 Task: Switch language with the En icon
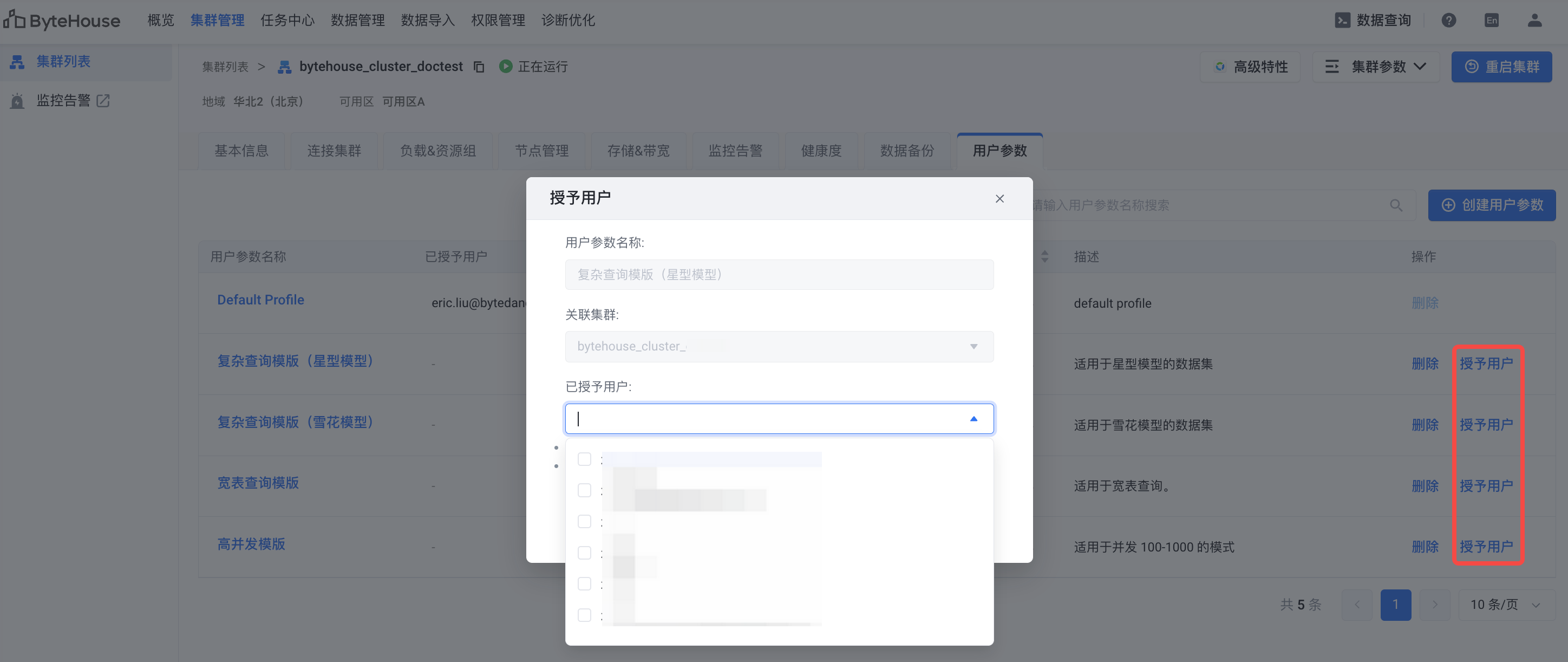click(1491, 20)
